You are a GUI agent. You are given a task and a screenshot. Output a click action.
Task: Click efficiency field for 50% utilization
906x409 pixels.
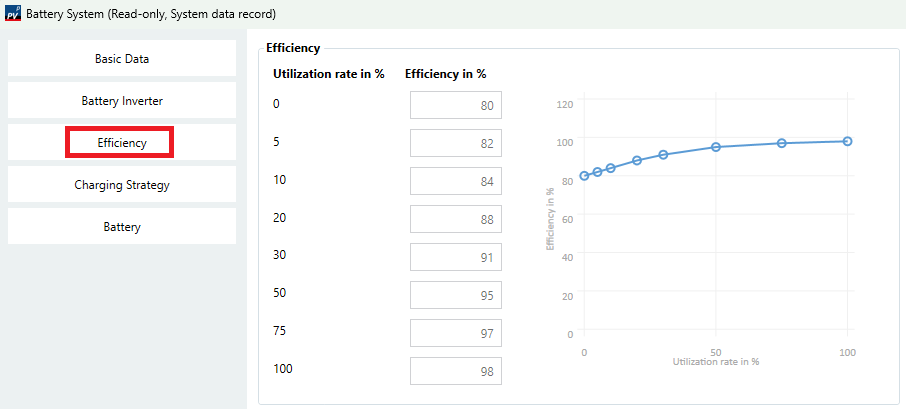456,295
